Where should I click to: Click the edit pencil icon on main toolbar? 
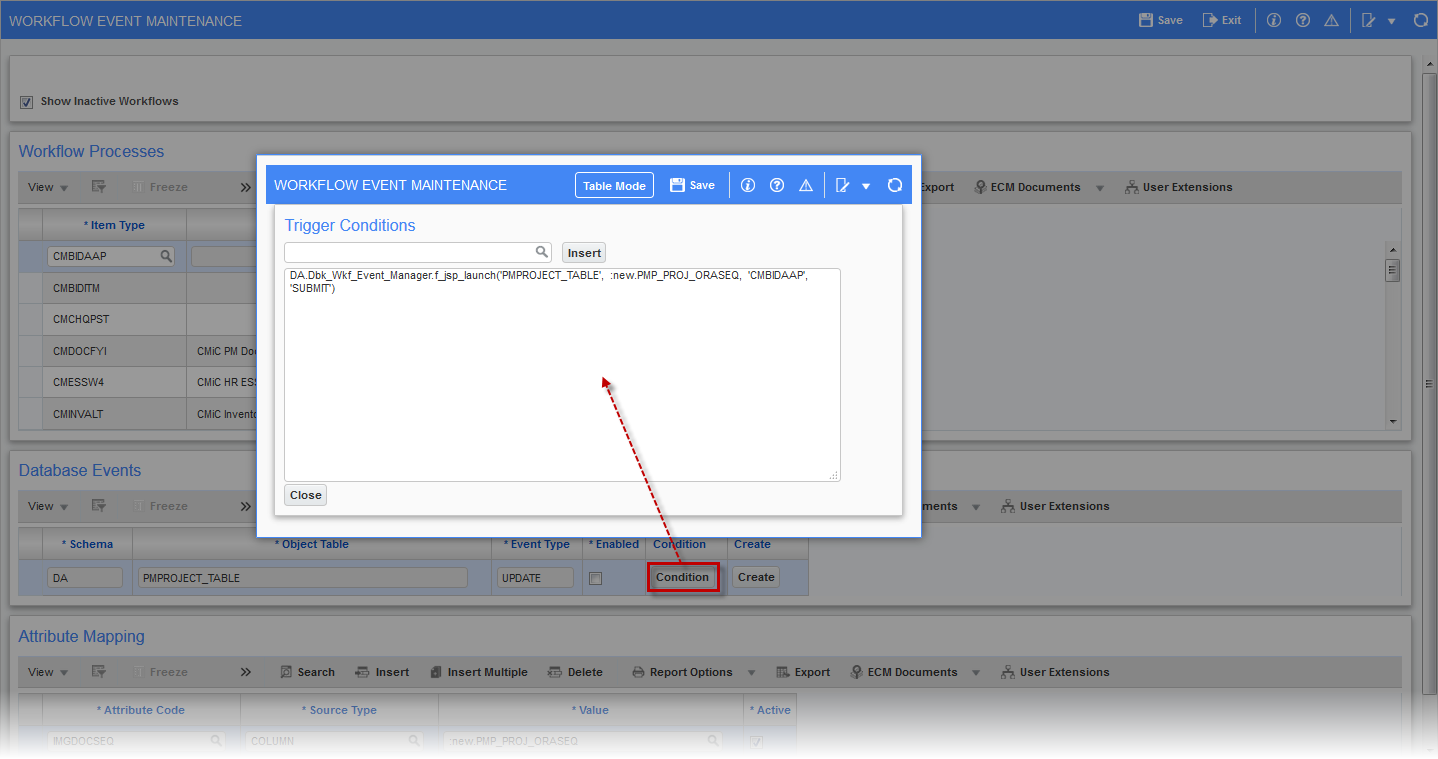tap(1369, 19)
